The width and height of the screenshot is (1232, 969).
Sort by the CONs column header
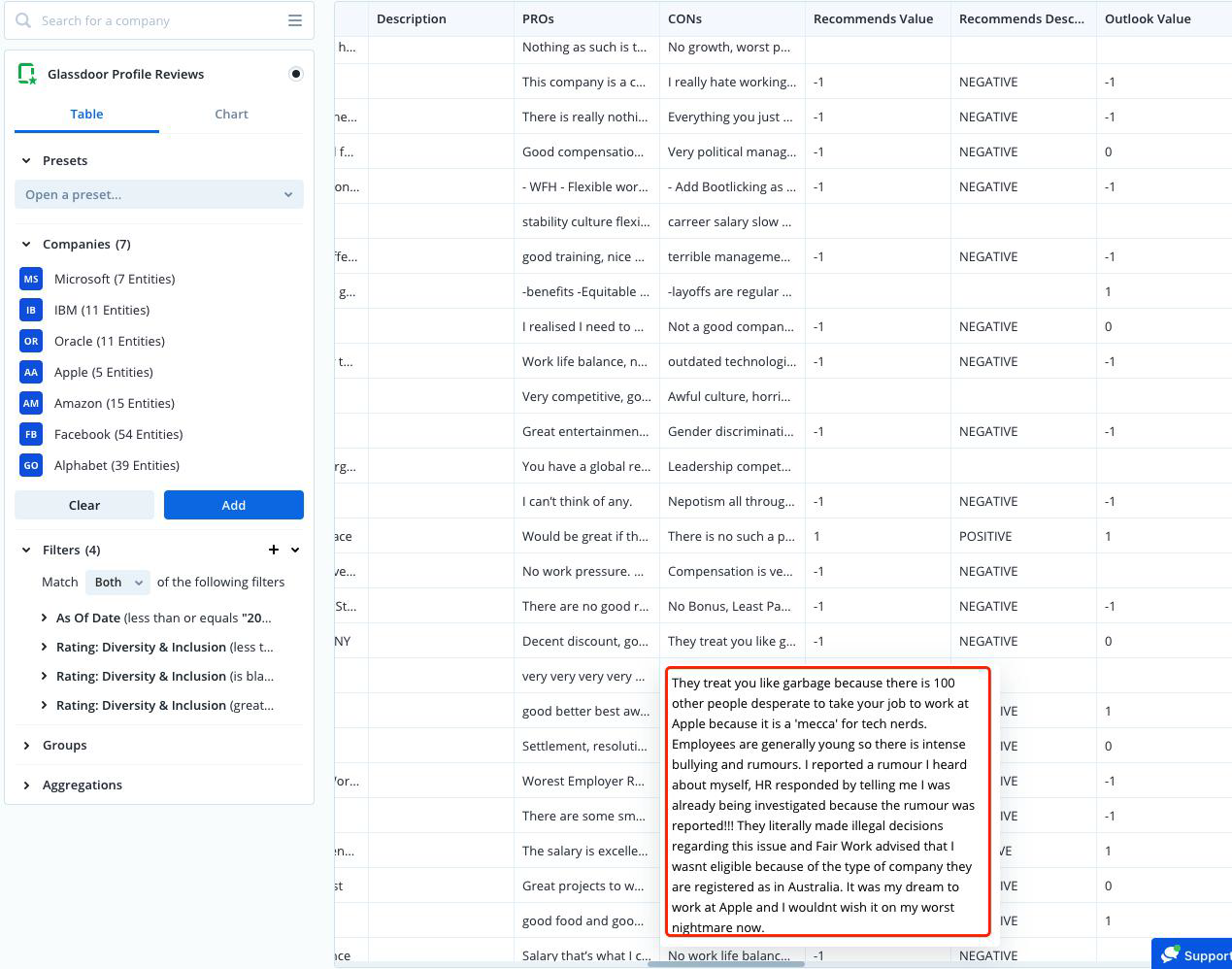[x=732, y=18]
